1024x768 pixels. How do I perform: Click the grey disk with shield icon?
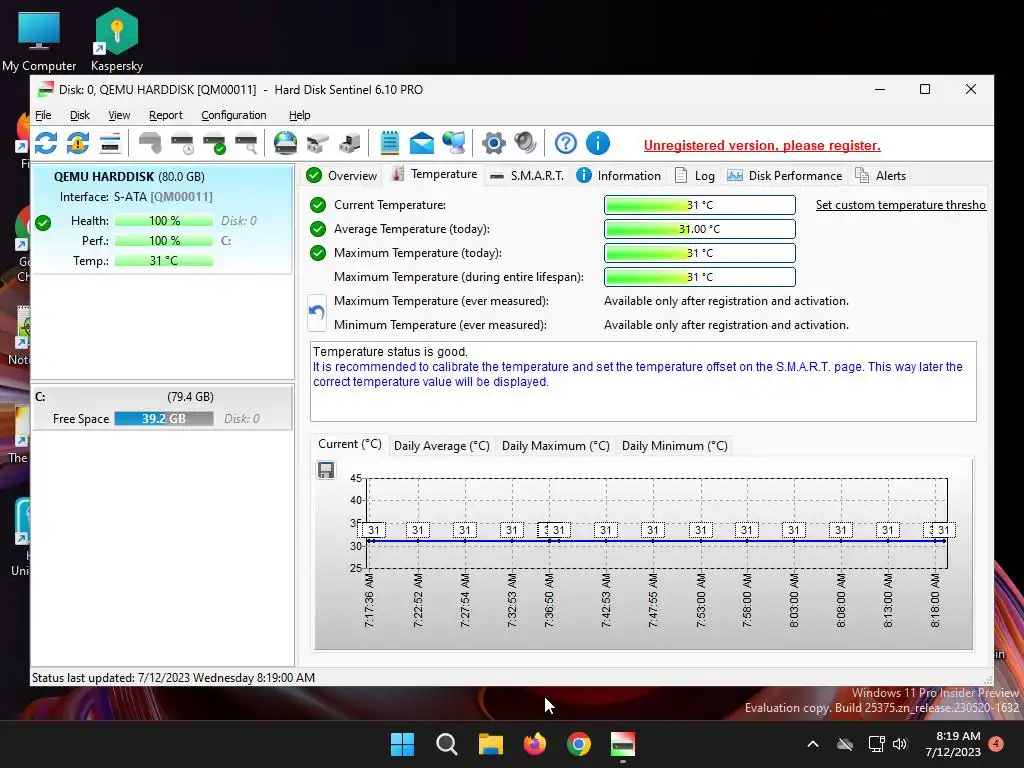(150, 143)
